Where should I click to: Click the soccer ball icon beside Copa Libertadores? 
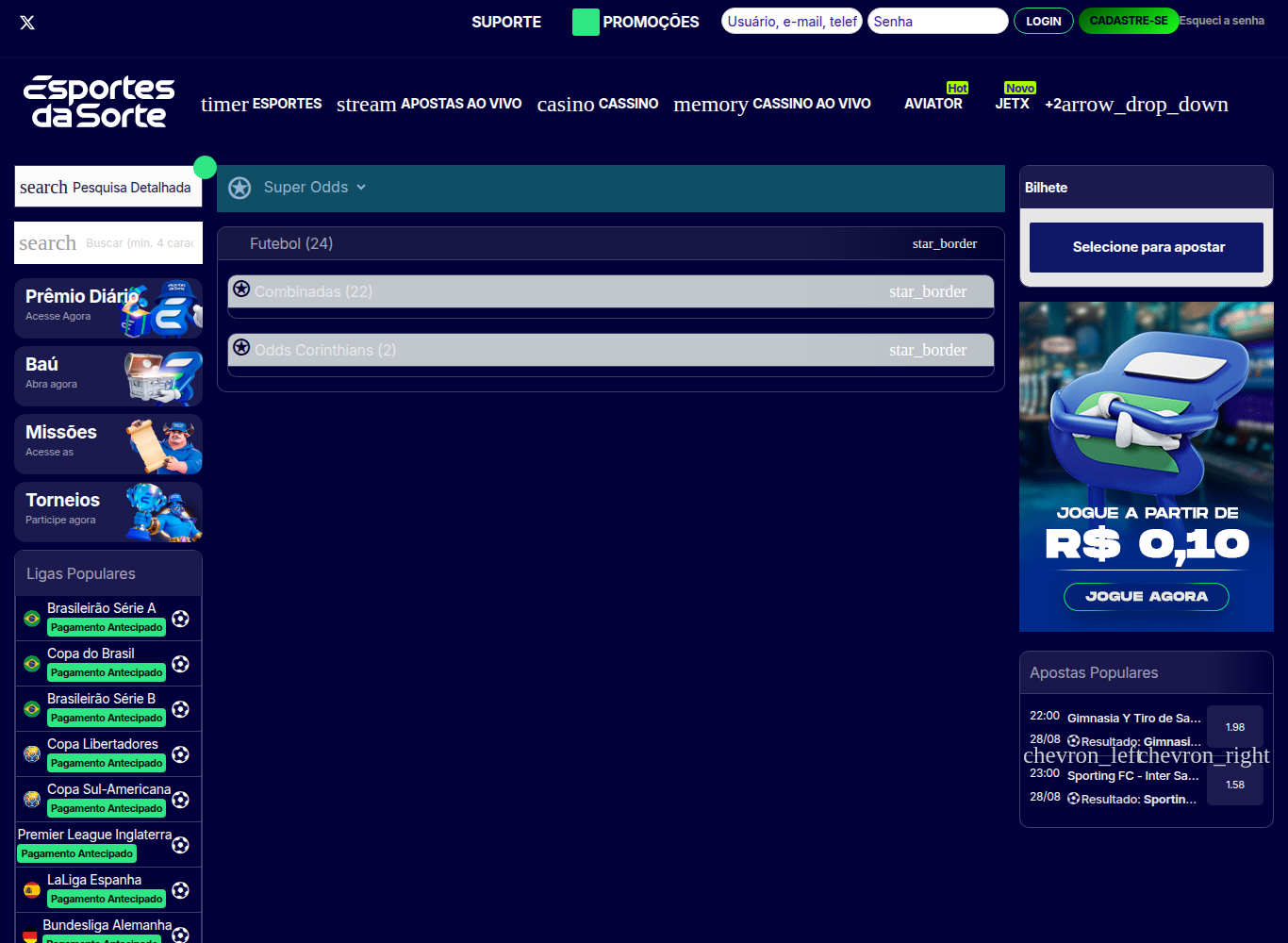pos(181,754)
